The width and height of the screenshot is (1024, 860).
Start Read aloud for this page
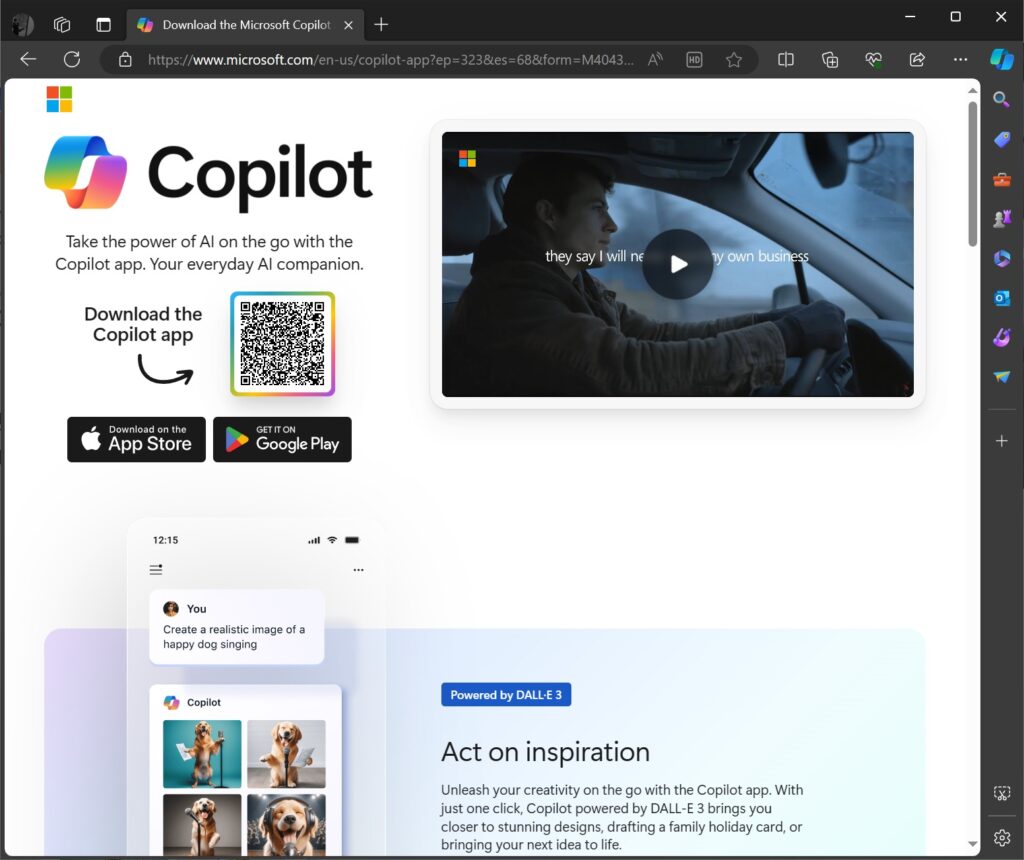coord(655,59)
